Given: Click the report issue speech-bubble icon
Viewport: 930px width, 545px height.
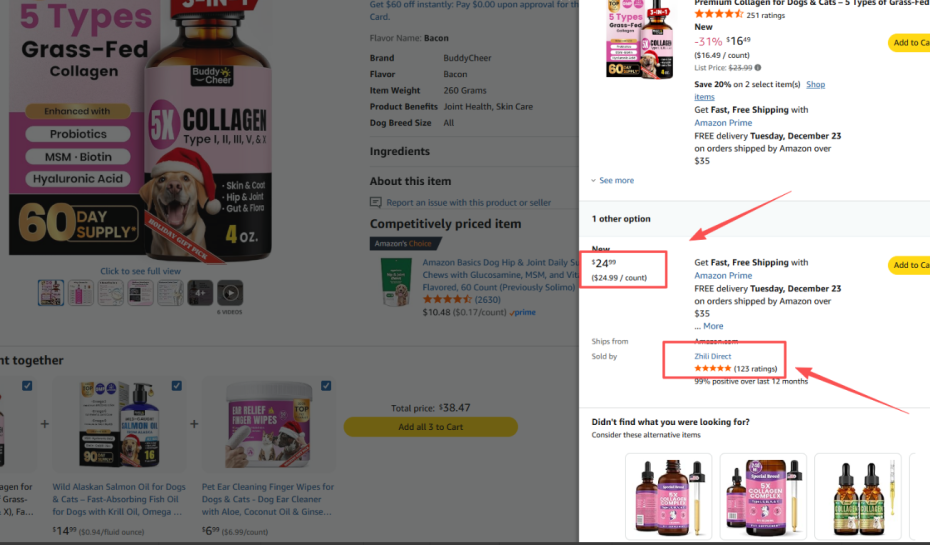Looking at the screenshot, I should coord(375,203).
